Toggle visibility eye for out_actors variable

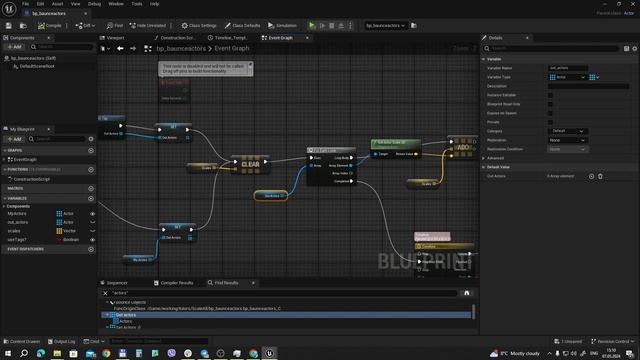point(92,222)
